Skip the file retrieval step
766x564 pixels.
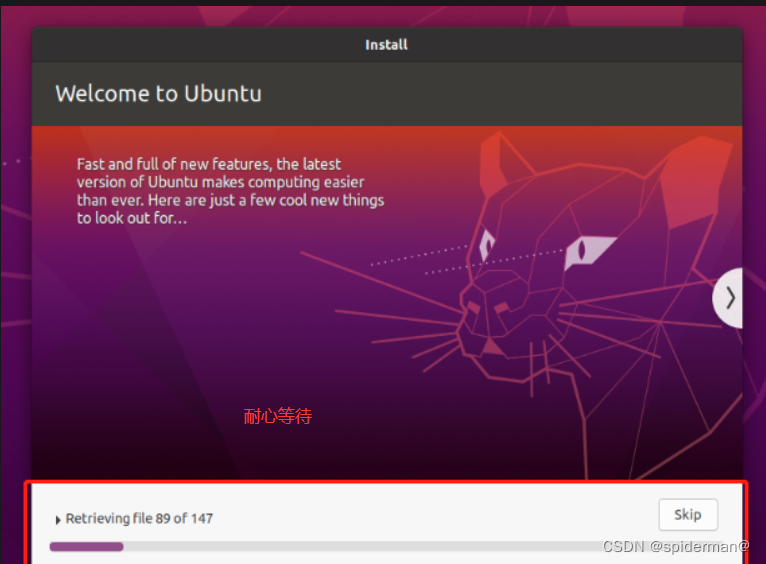(688, 515)
